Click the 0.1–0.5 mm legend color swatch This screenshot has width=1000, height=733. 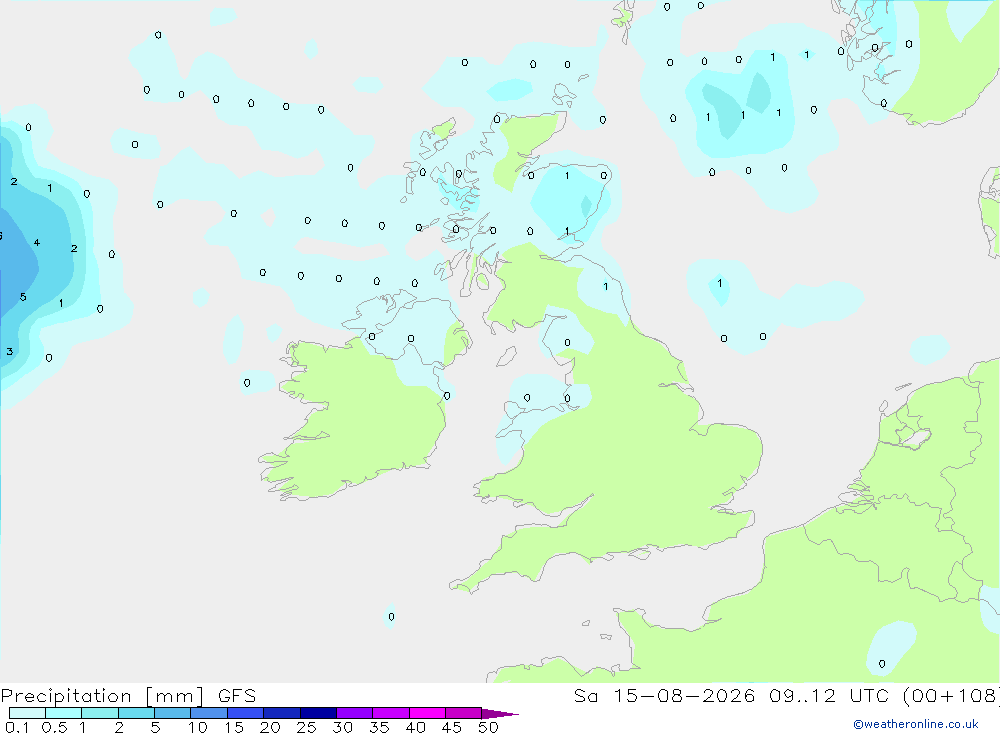tap(27, 713)
